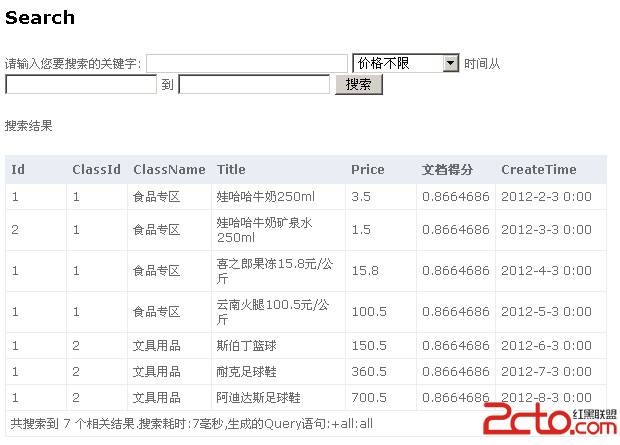Screen dimensions: 620x445
Task: Click the price cell 15.8
Action: [365, 271]
